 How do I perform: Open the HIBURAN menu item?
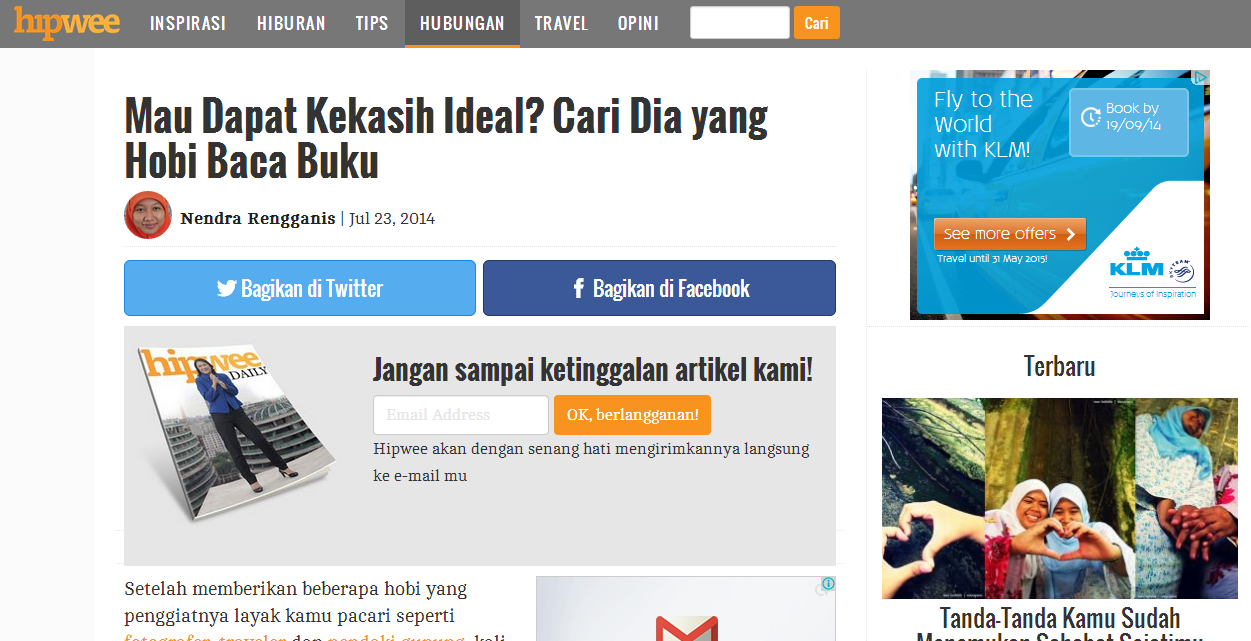click(291, 23)
